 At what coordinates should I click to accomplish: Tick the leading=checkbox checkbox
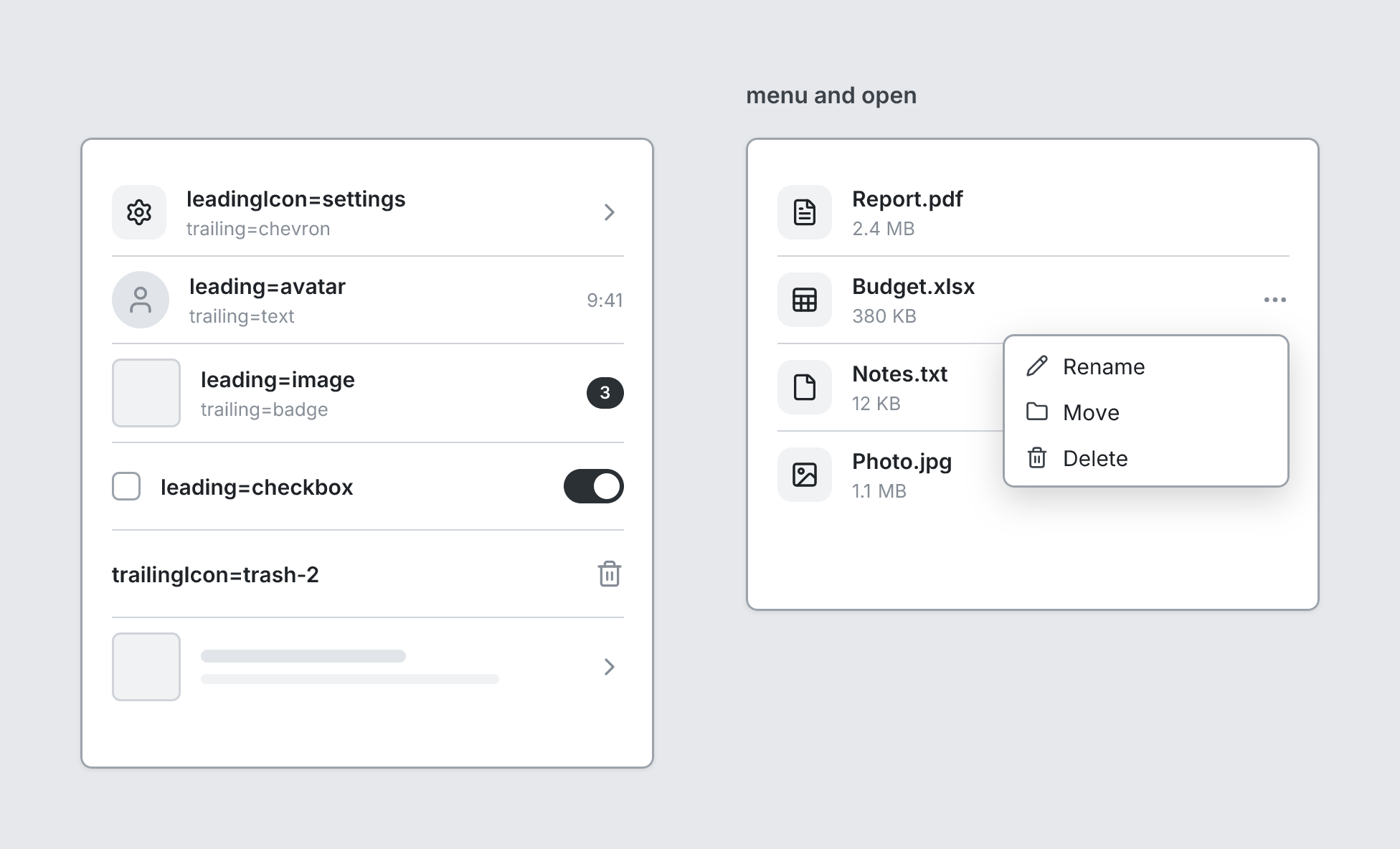click(x=126, y=486)
